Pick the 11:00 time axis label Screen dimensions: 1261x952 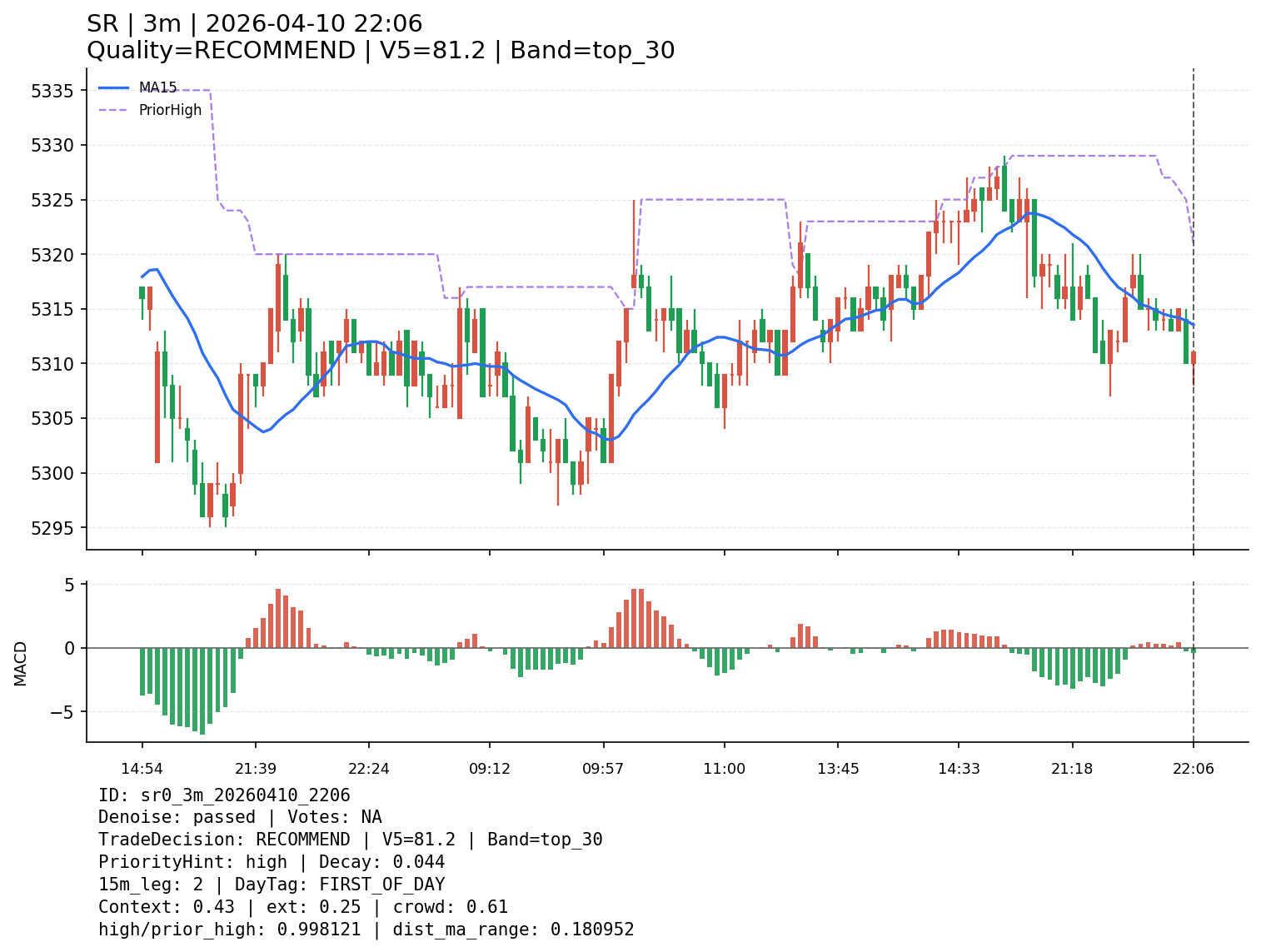point(724,769)
